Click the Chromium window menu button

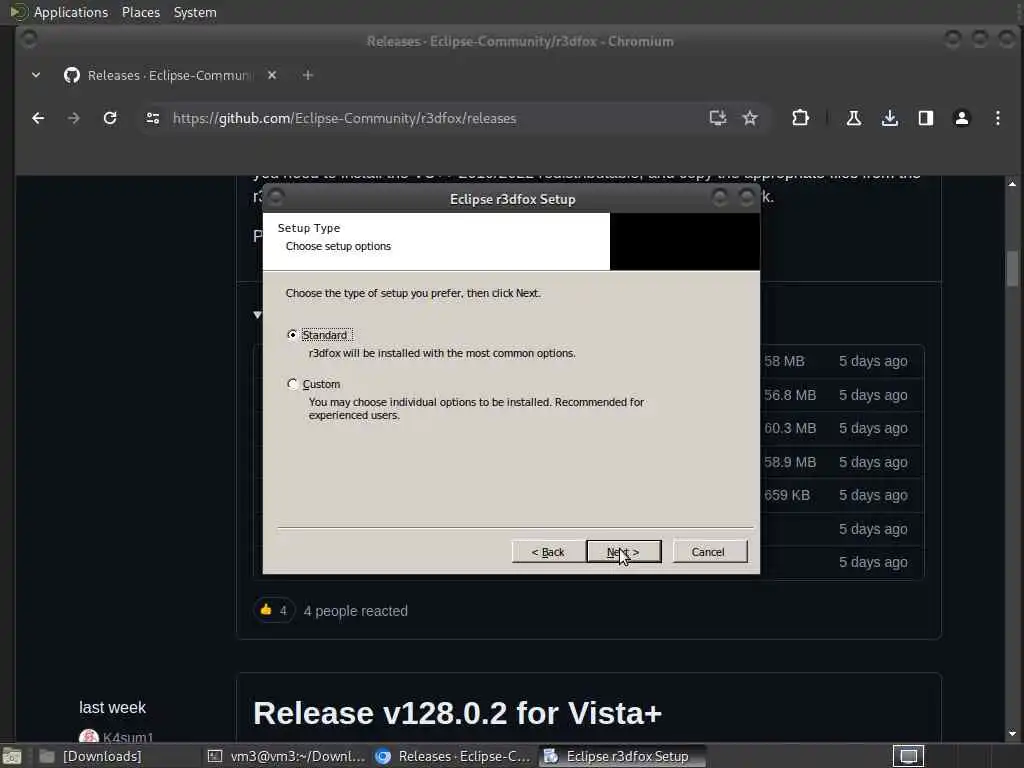click(x=28, y=39)
